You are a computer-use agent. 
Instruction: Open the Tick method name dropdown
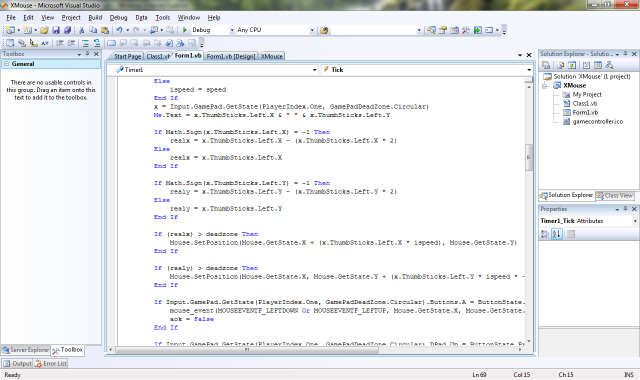click(x=529, y=70)
